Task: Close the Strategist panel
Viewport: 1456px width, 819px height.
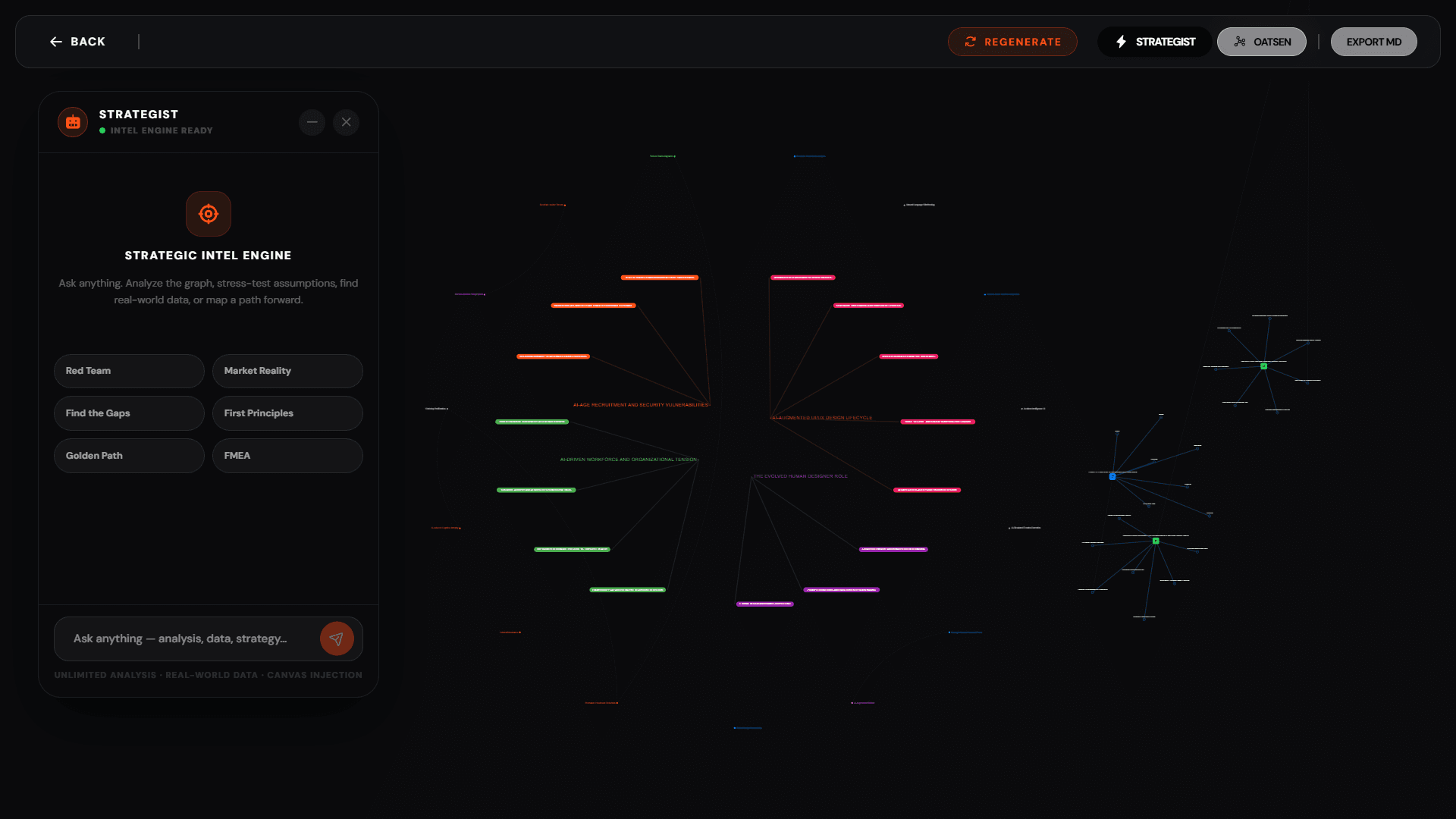Action: 347,122
